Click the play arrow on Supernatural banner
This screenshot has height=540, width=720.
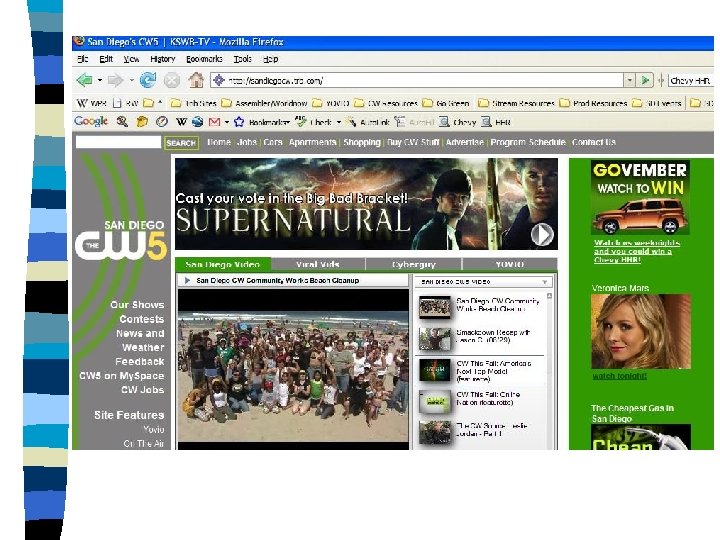(542, 234)
